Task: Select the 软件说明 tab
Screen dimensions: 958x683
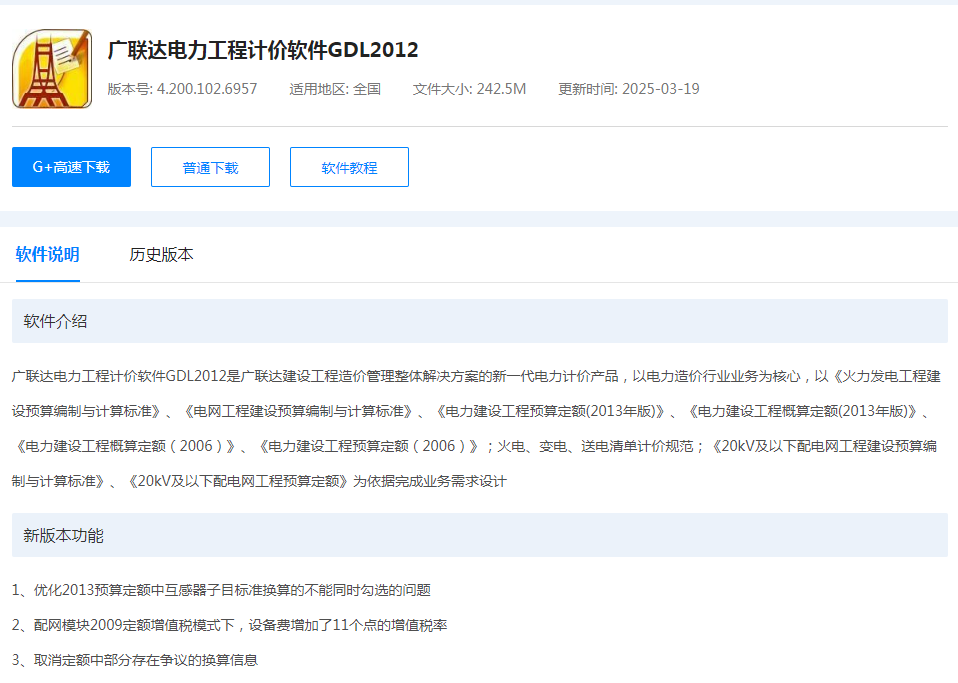Action: pyautogui.click(x=48, y=255)
